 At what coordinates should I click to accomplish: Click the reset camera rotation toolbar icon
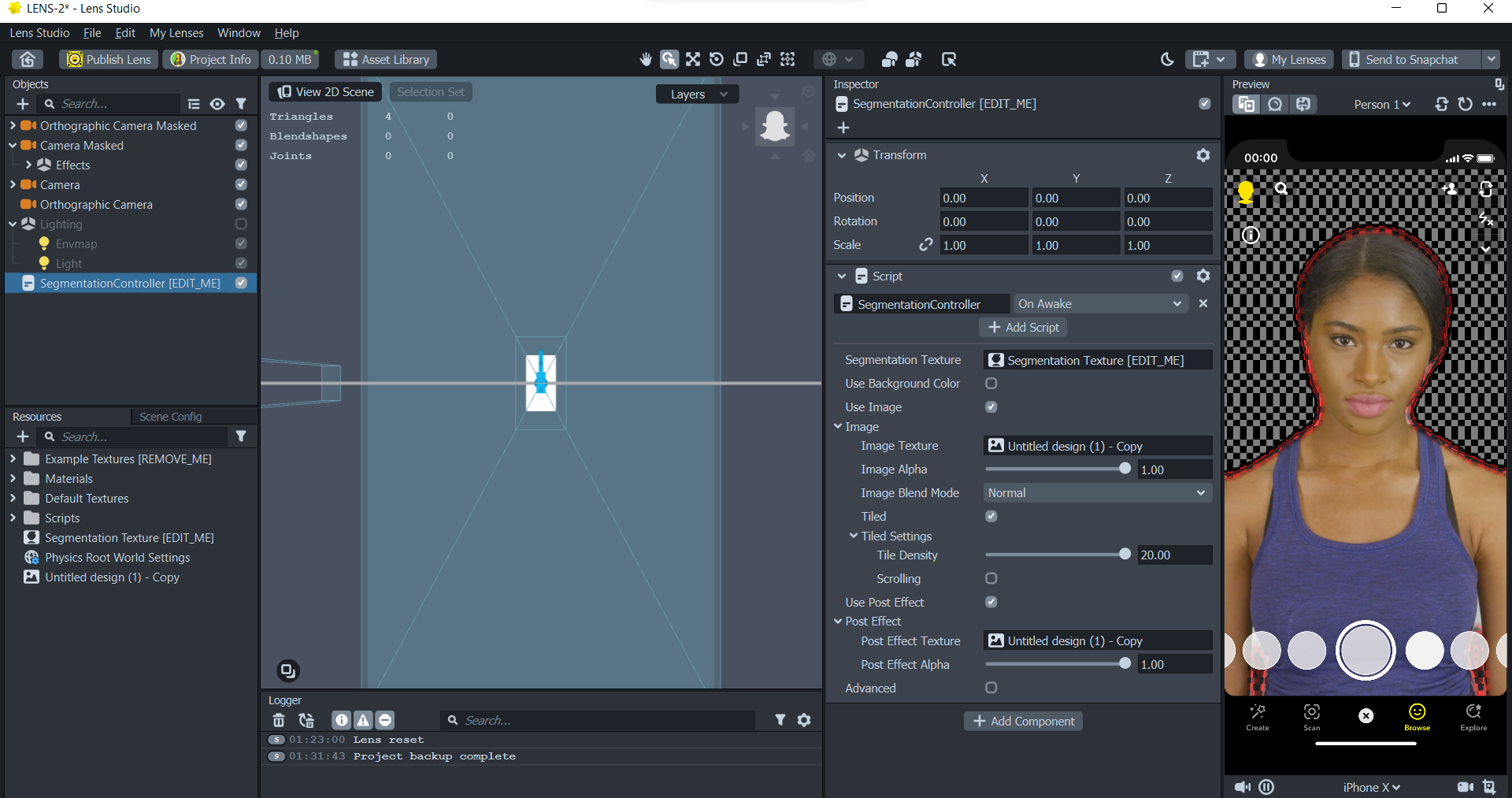tap(716, 59)
